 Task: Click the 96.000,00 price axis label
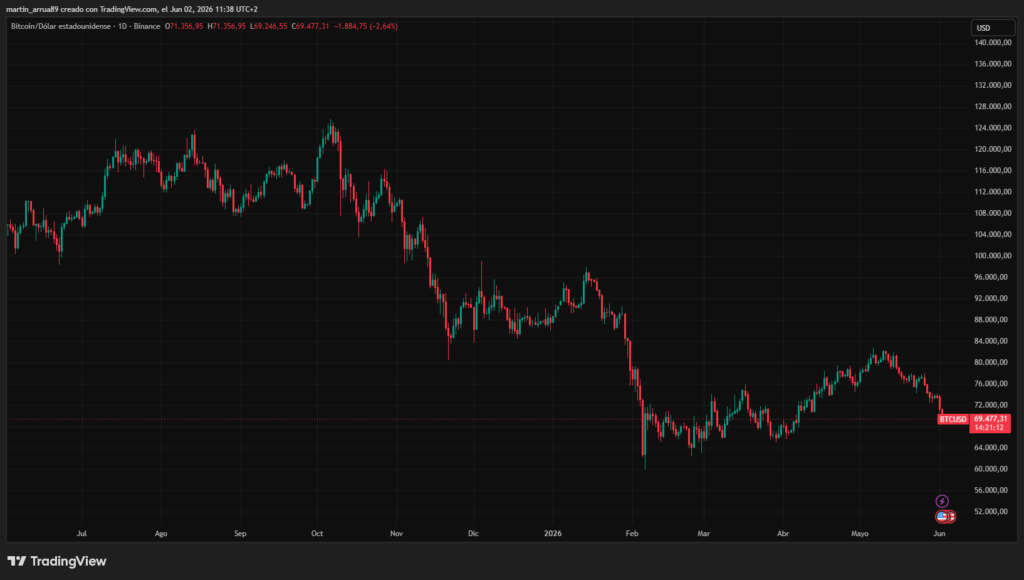[993, 277]
